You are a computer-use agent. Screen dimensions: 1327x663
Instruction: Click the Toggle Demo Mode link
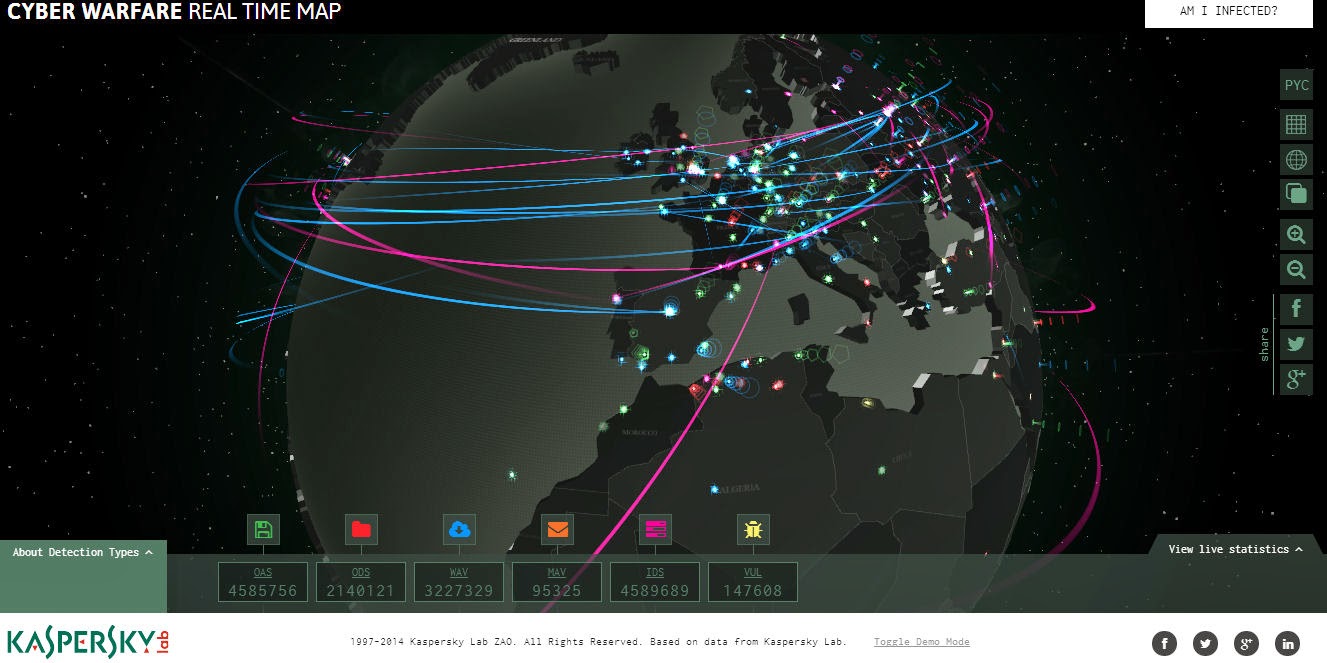pyautogui.click(x=922, y=642)
